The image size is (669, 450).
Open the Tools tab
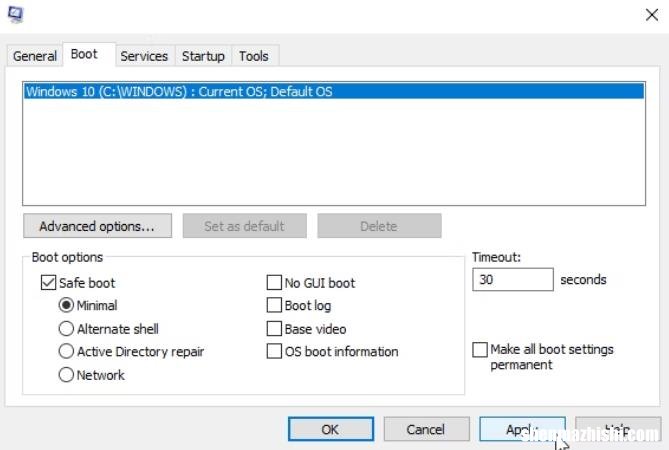click(253, 56)
